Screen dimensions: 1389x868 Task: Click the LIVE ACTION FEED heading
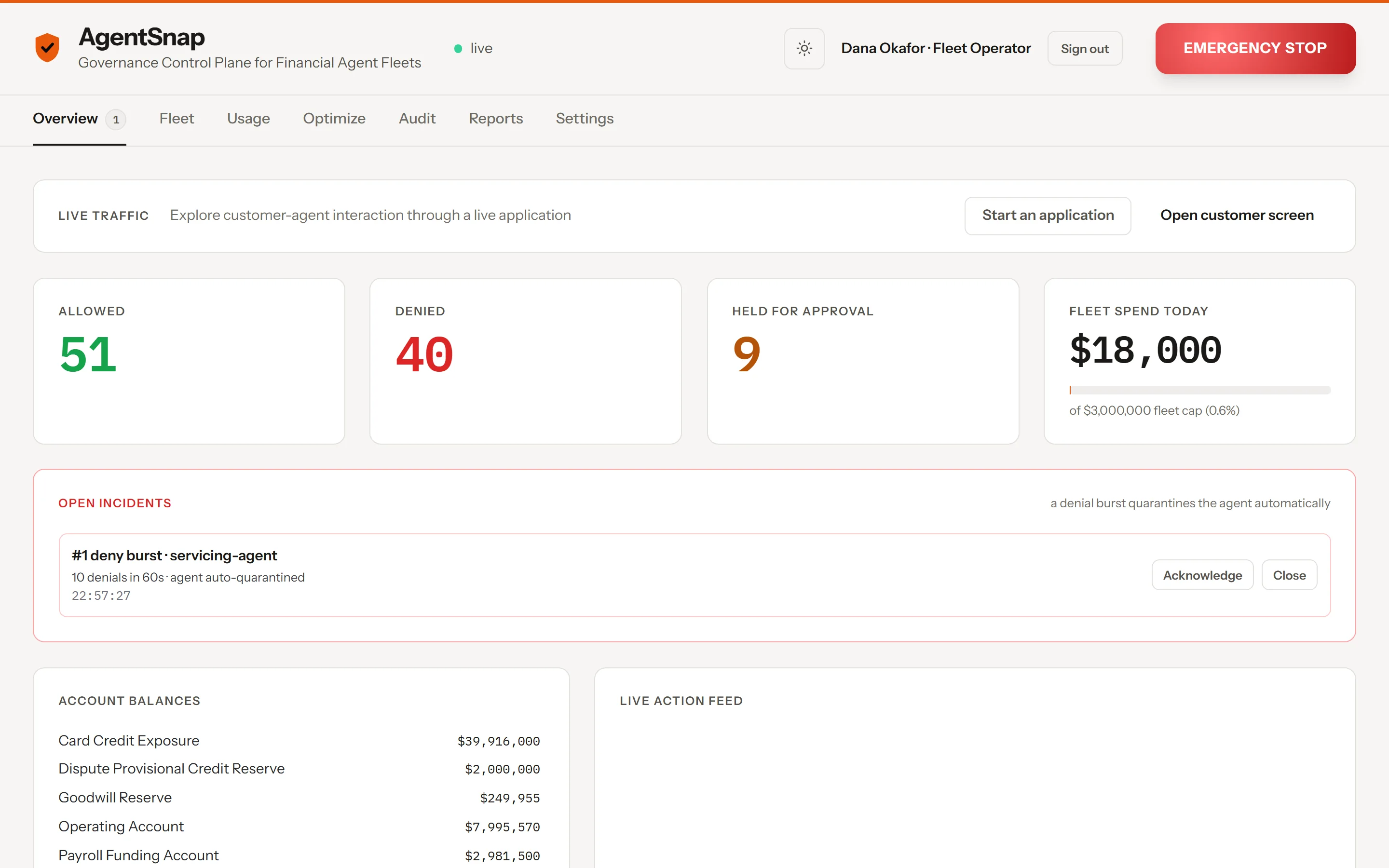click(x=681, y=701)
